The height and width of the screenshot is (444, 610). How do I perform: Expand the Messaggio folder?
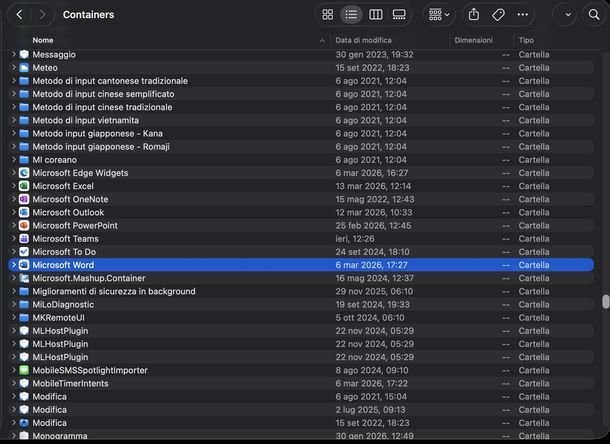14,54
